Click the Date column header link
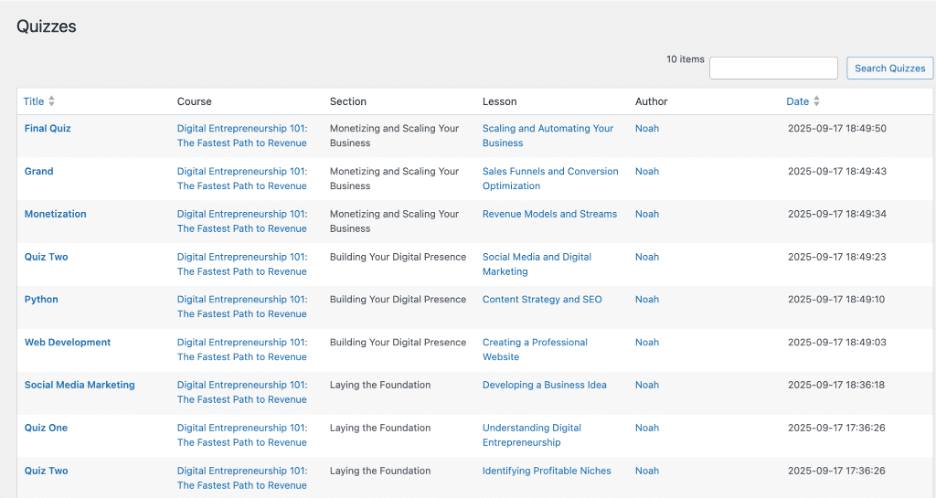 [798, 102]
